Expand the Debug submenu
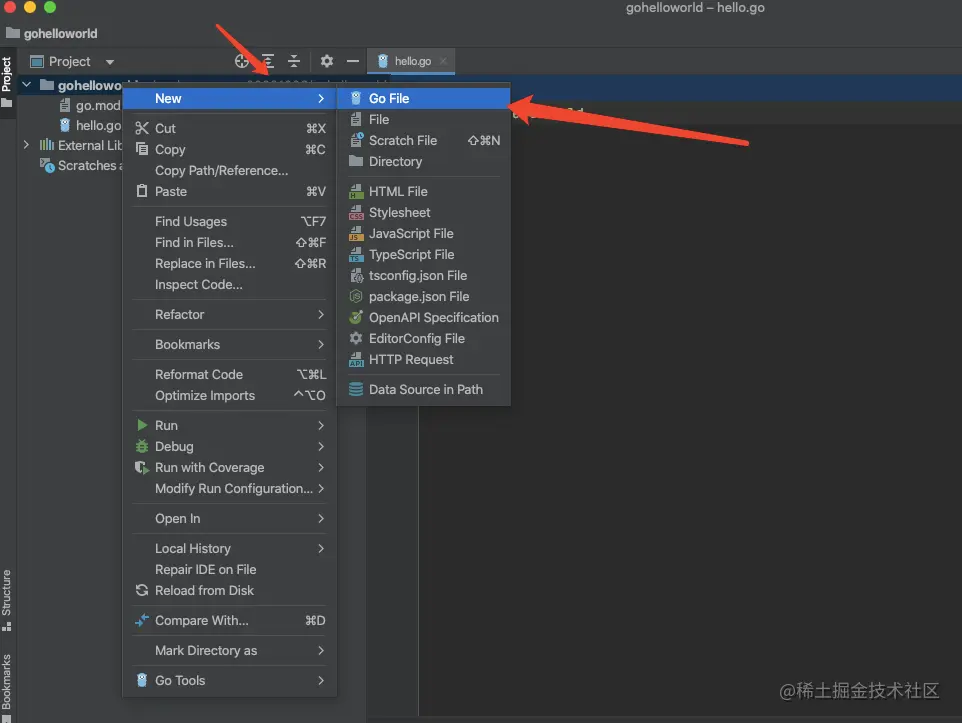 point(230,446)
